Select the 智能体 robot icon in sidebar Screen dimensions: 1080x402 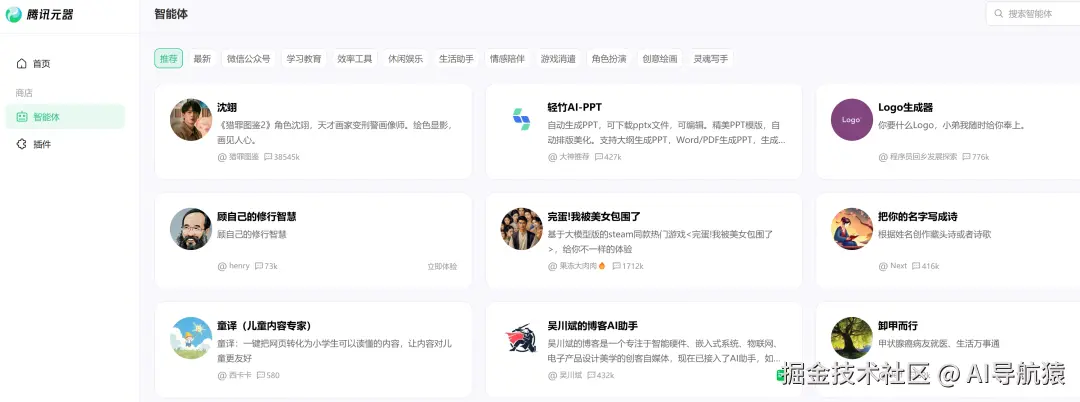21,117
